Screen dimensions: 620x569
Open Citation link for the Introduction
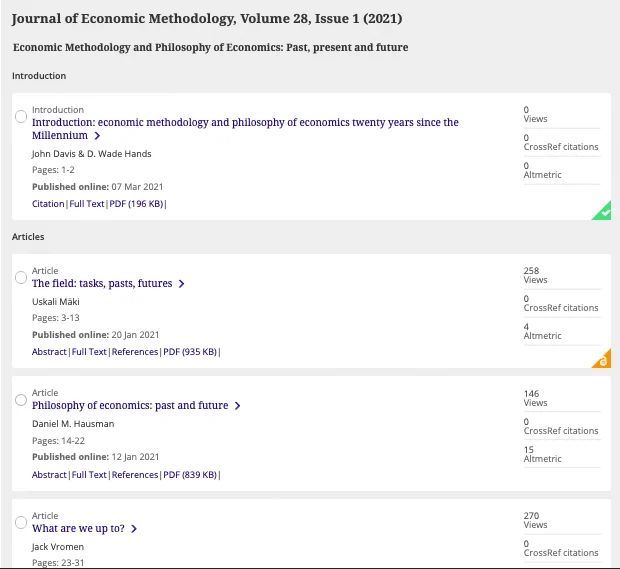[x=48, y=204]
